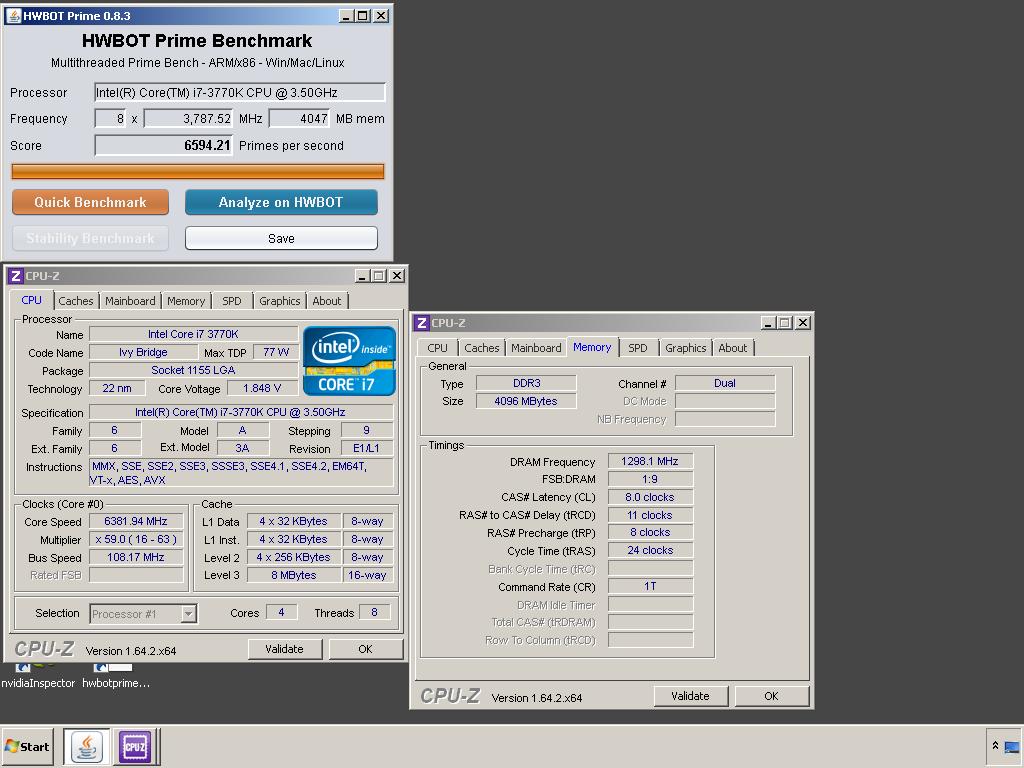Click the CPU-Z logo icon in the Memory window title bar

[422, 323]
